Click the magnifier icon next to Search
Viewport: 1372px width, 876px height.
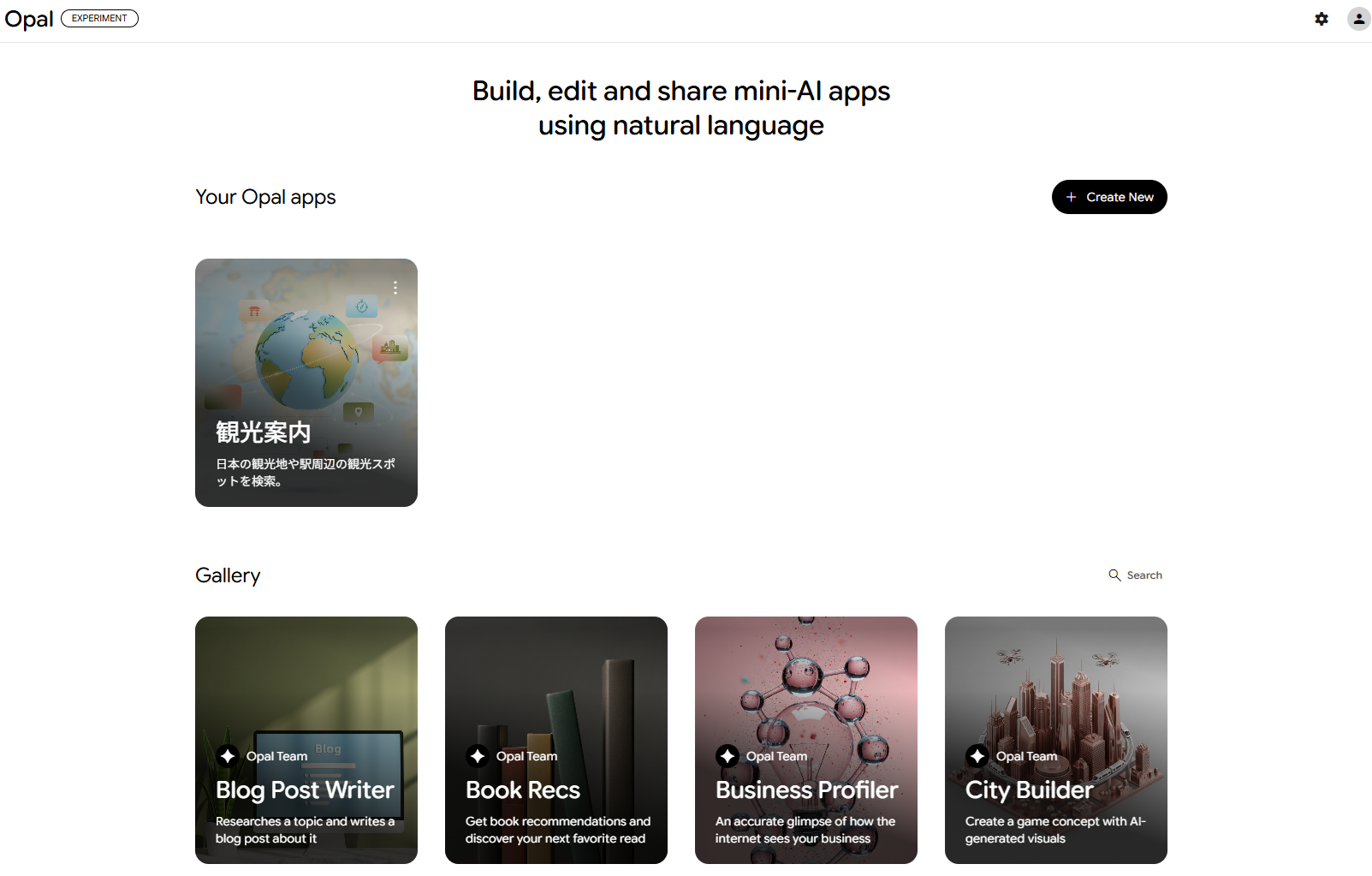pyautogui.click(x=1114, y=575)
